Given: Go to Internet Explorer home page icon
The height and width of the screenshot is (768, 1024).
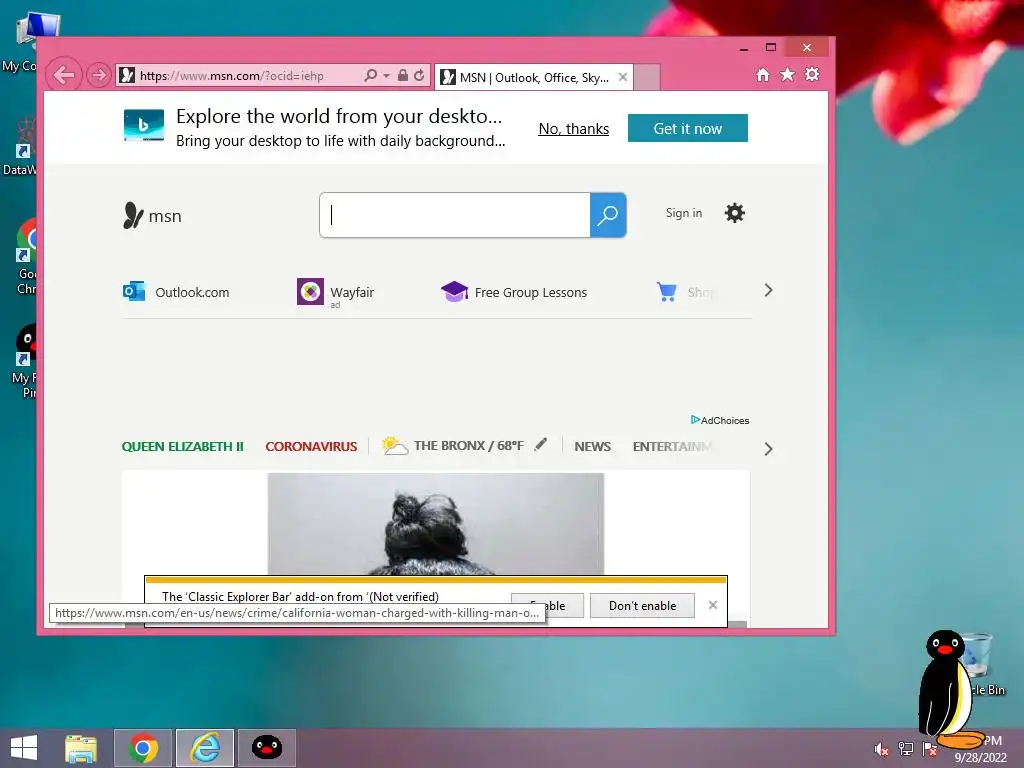Looking at the screenshot, I should tap(763, 74).
